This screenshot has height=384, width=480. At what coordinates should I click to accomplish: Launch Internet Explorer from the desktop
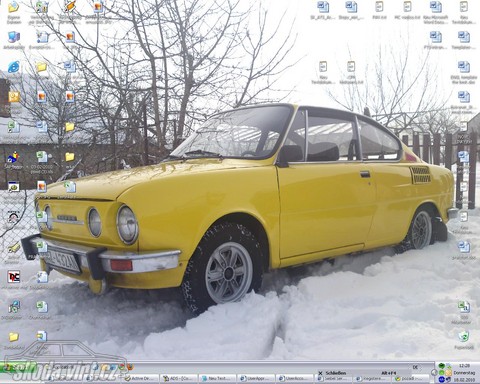pos(14,67)
